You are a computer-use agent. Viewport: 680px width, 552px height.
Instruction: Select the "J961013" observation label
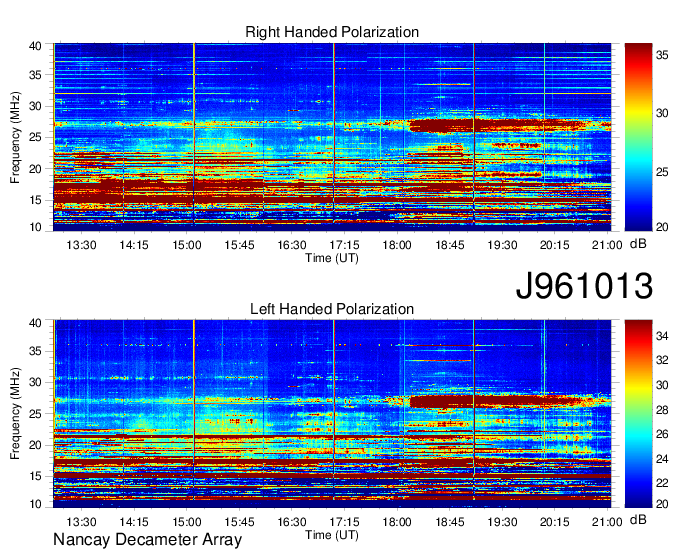tap(584, 286)
